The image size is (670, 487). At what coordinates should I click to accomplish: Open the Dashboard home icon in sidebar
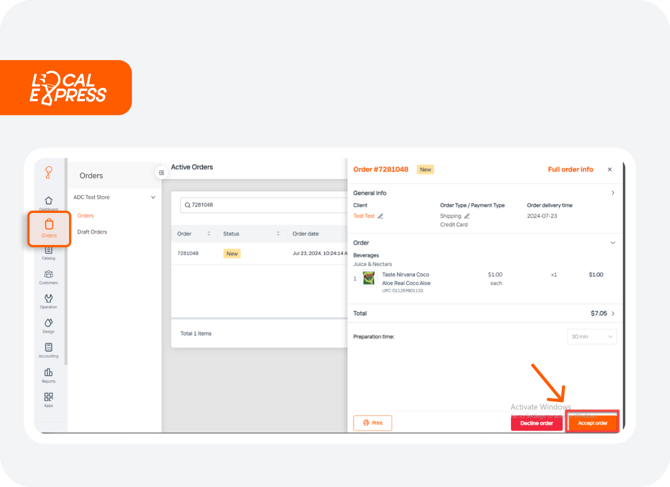49,201
